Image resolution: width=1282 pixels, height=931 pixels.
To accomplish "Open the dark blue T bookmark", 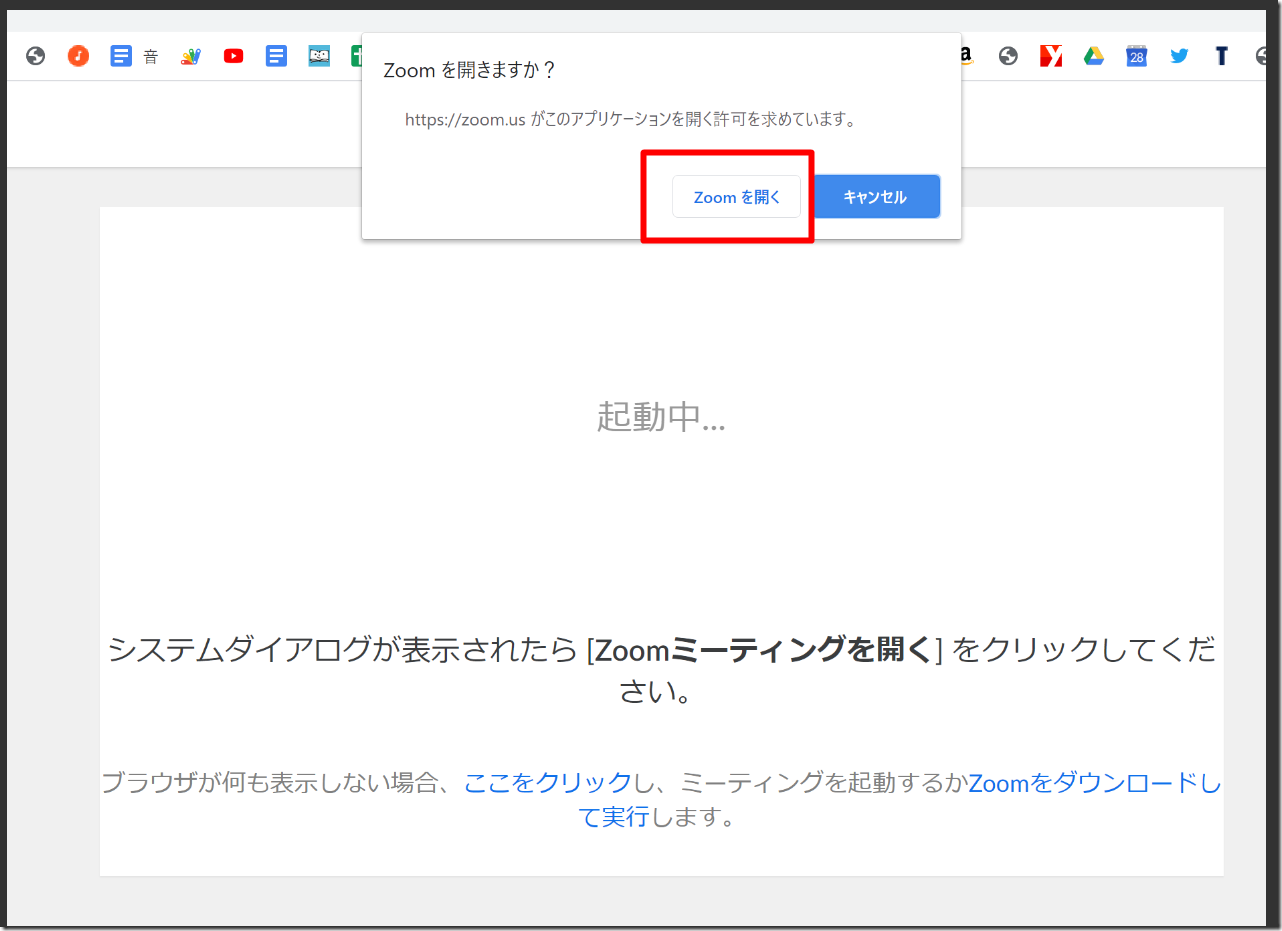I will click(1221, 56).
